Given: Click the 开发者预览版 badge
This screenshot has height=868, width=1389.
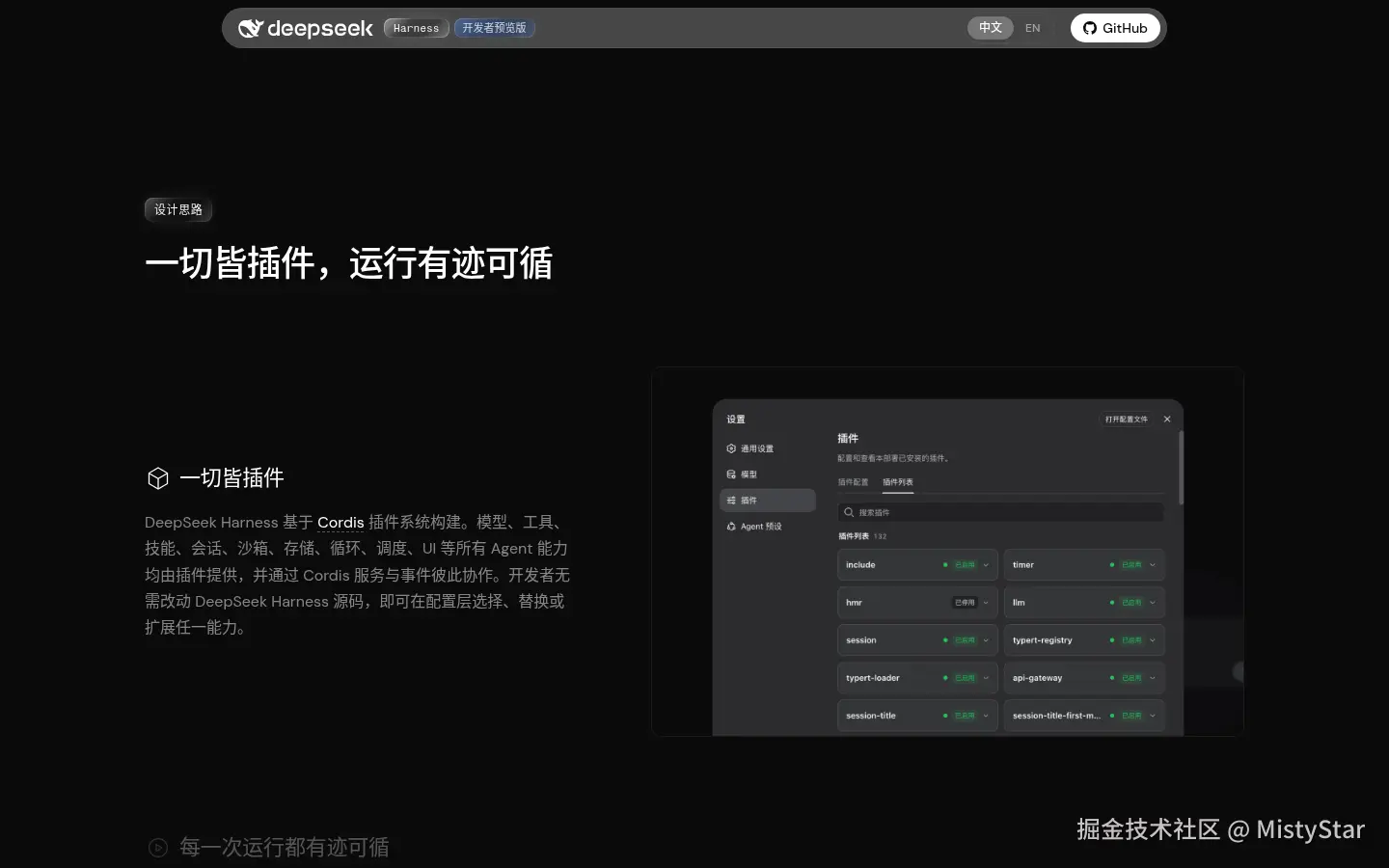Looking at the screenshot, I should [494, 28].
